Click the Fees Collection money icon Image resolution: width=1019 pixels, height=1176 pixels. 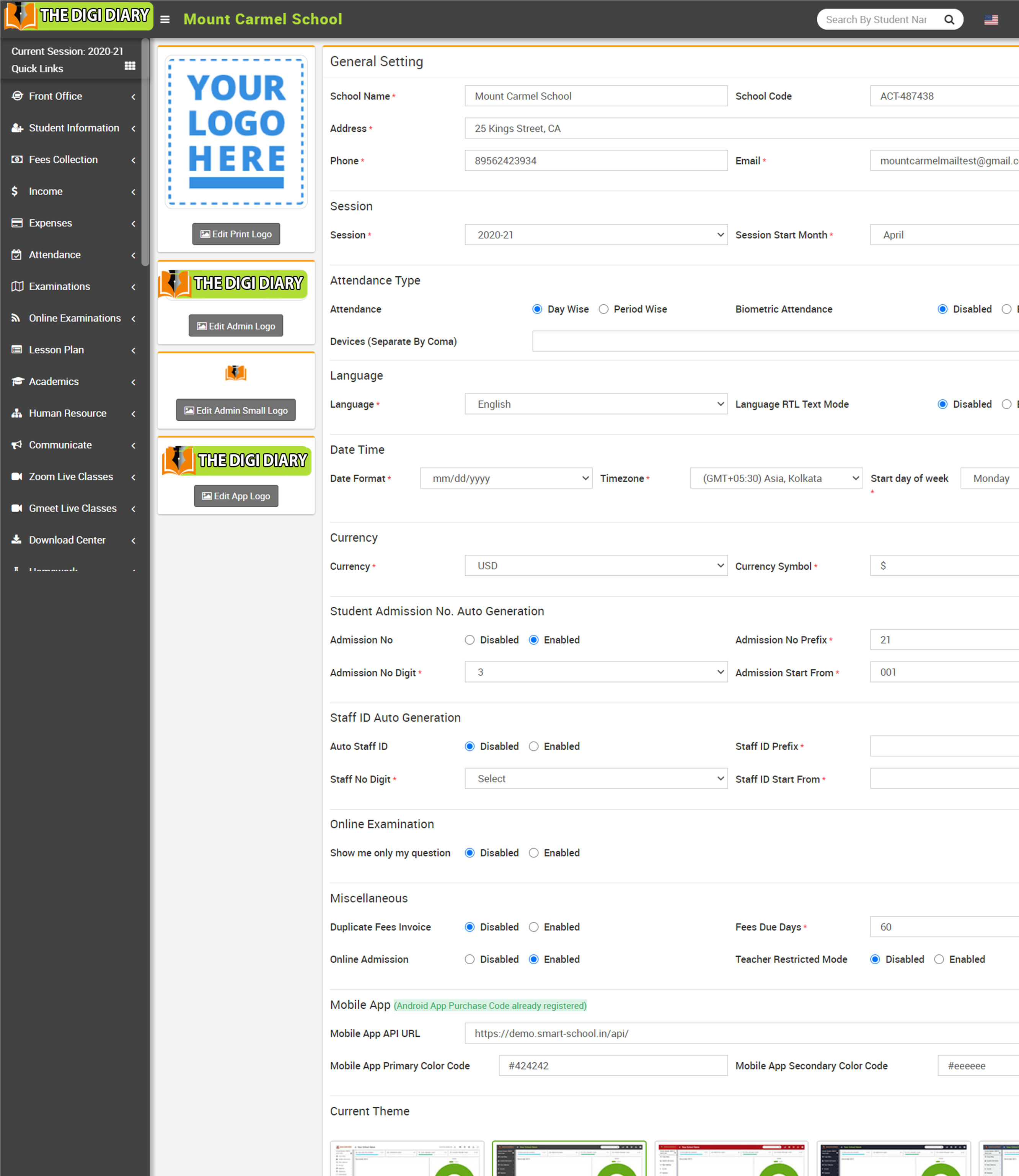point(17,160)
